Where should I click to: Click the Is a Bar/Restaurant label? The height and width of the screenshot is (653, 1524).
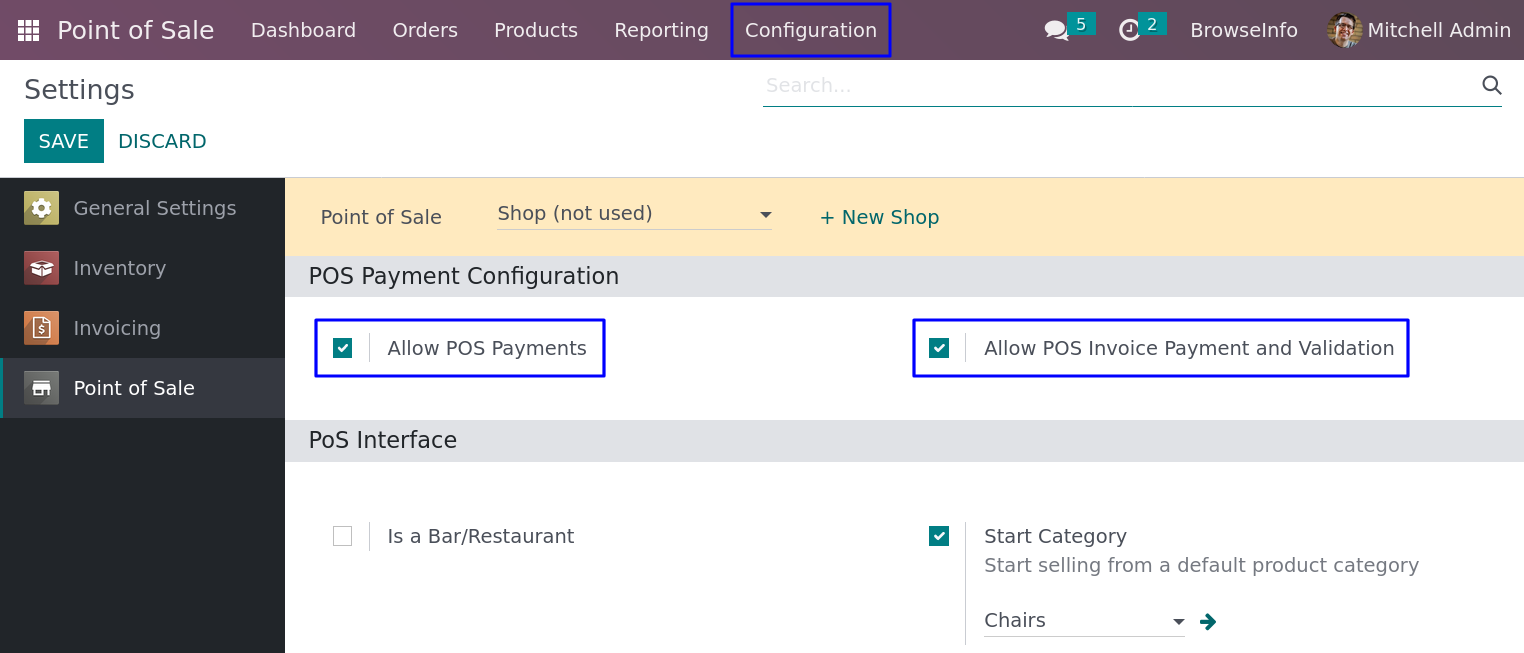481,536
